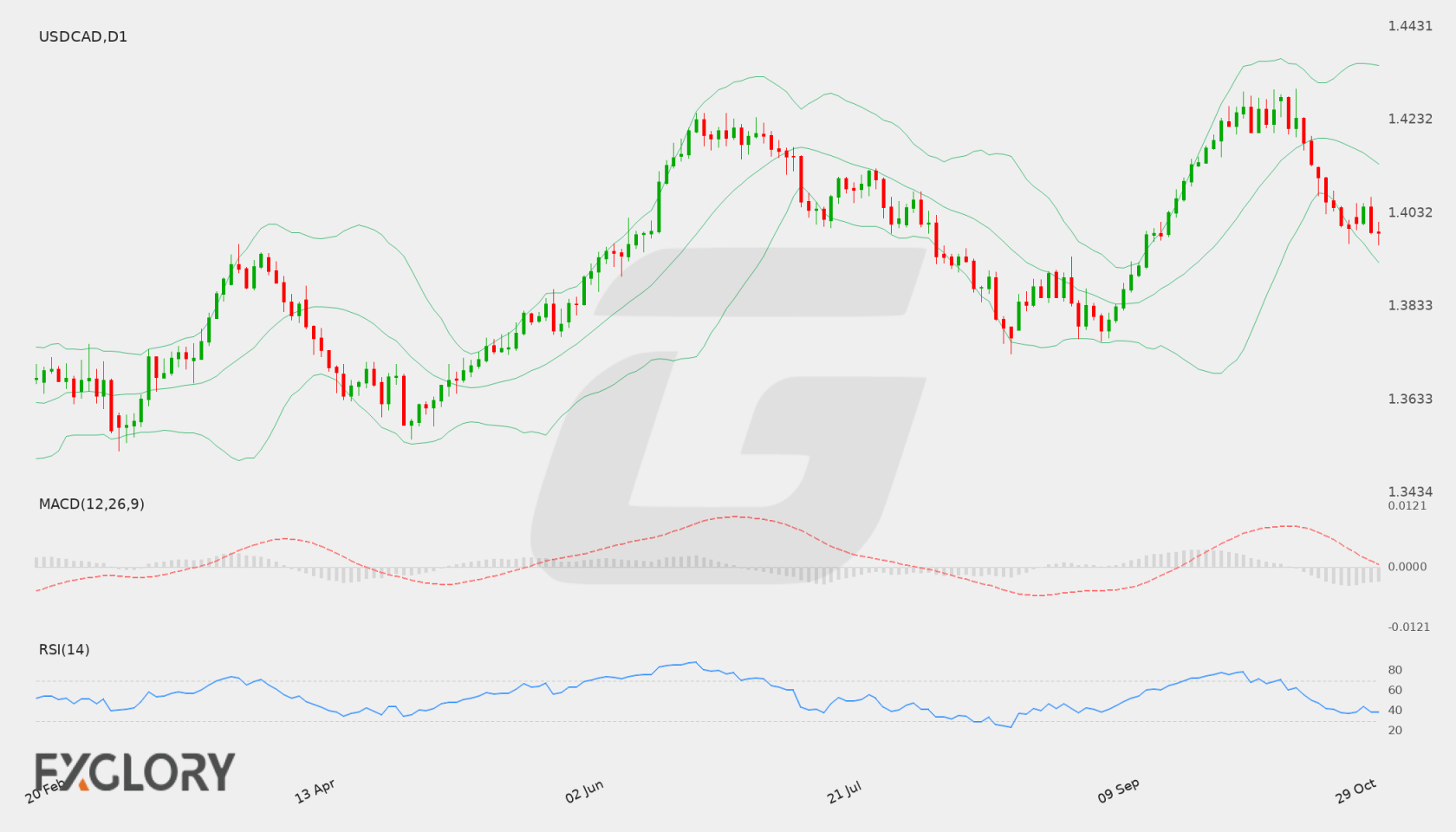Click the 29 Oct date label
This screenshot has height=832, width=1456.
point(1356,790)
